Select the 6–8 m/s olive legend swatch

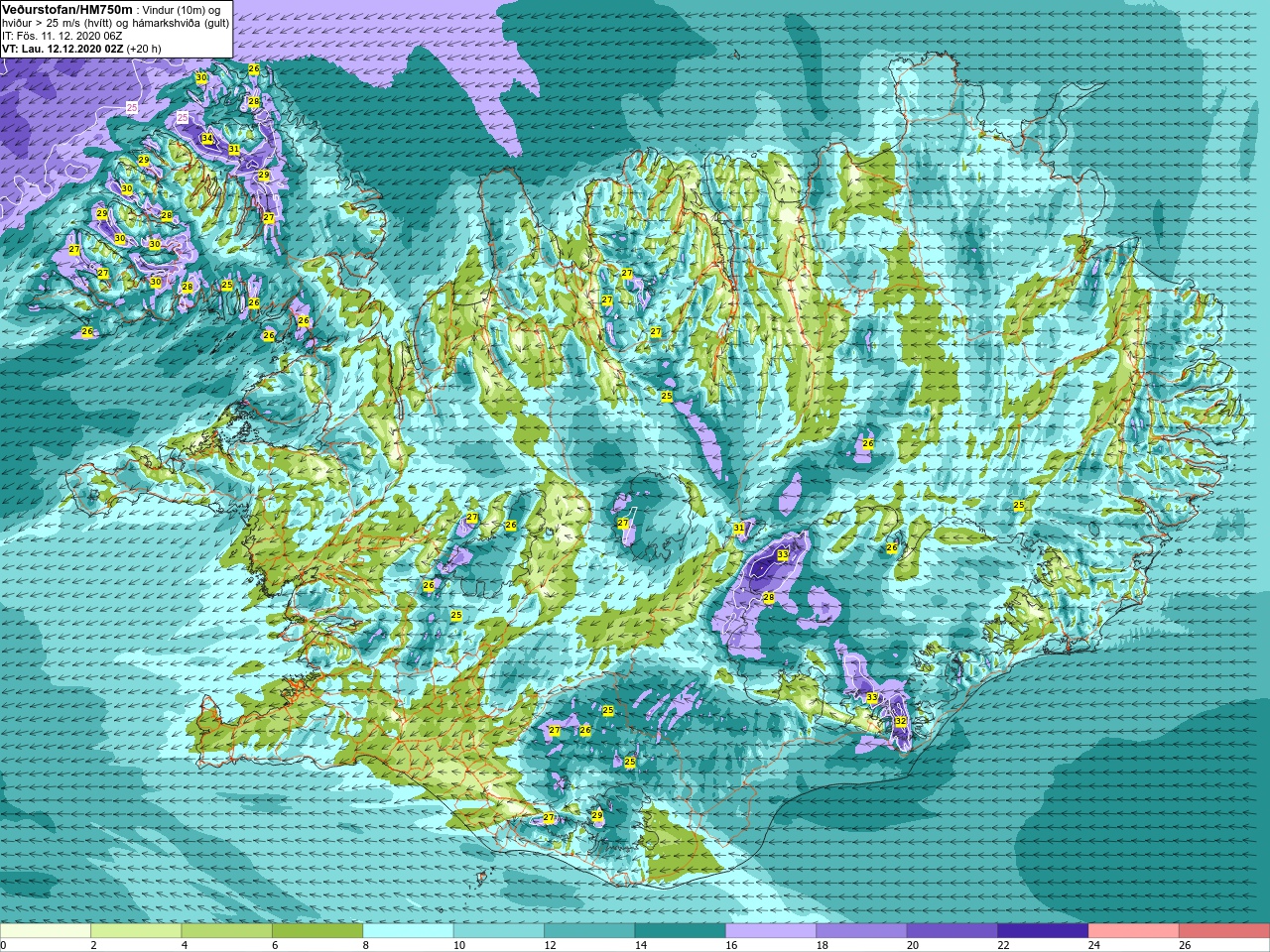(317, 931)
